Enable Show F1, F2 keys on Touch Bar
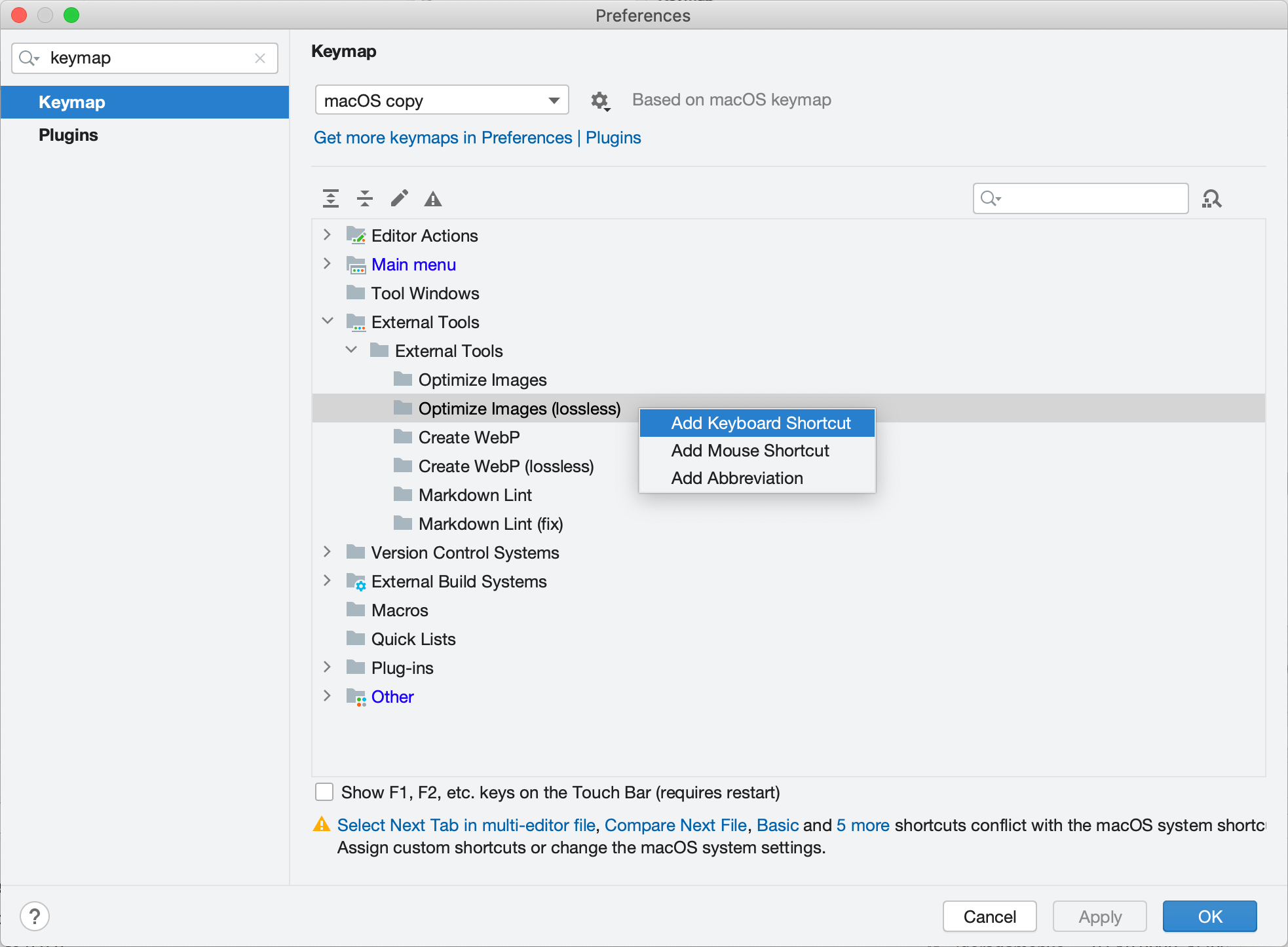This screenshot has height=947, width=1288. click(x=324, y=792)
